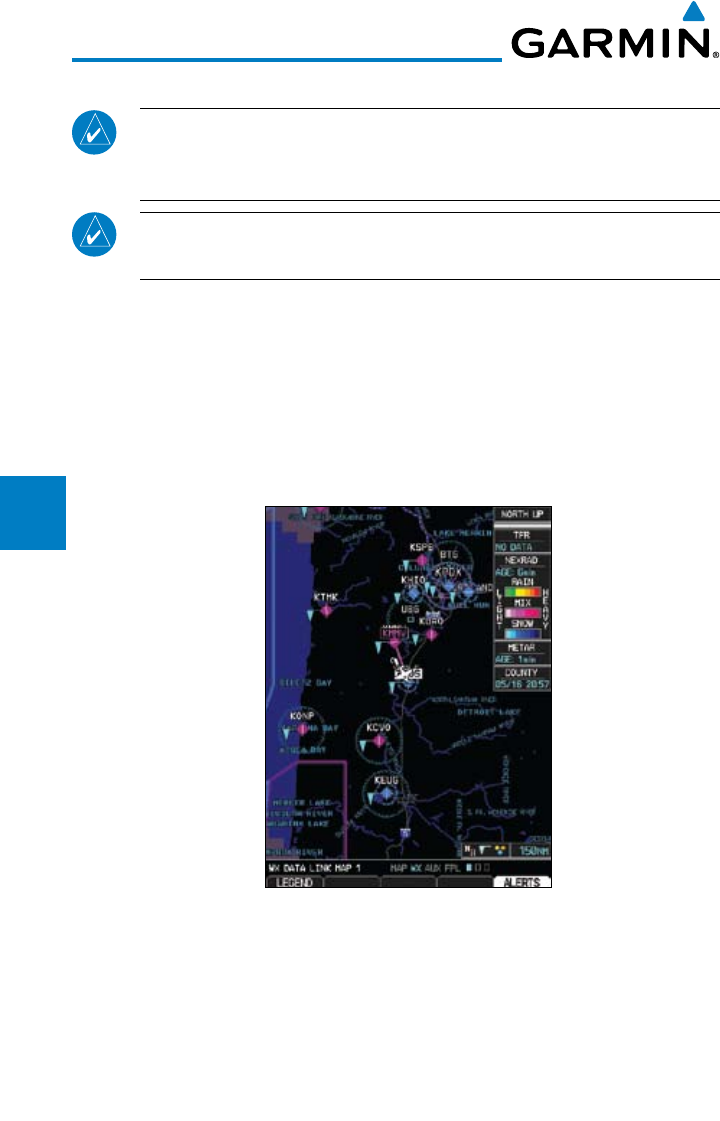Select the FPL page group label
This screenshot has width=720, height=1121.
pos(452,868)
